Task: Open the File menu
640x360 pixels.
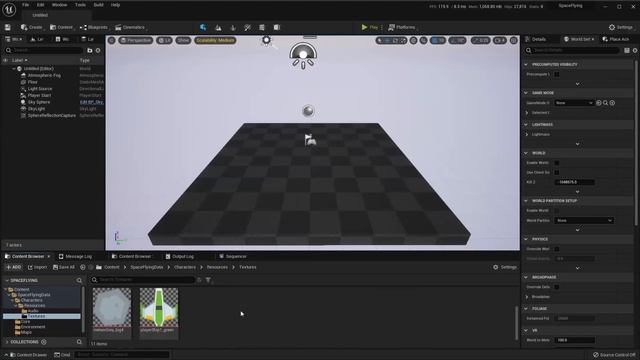Action: 26,5
